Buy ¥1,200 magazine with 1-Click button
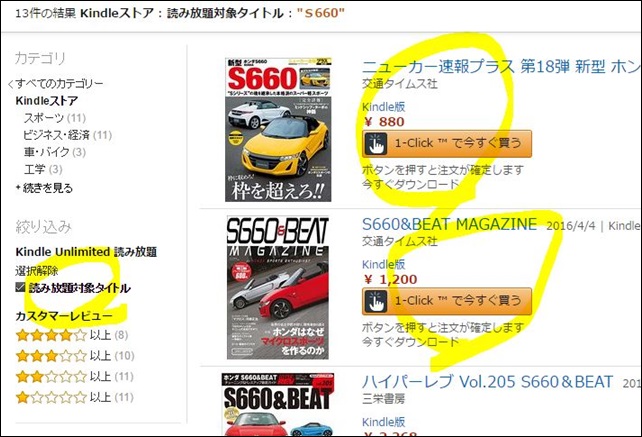642x437 pixels. [447, 301]
